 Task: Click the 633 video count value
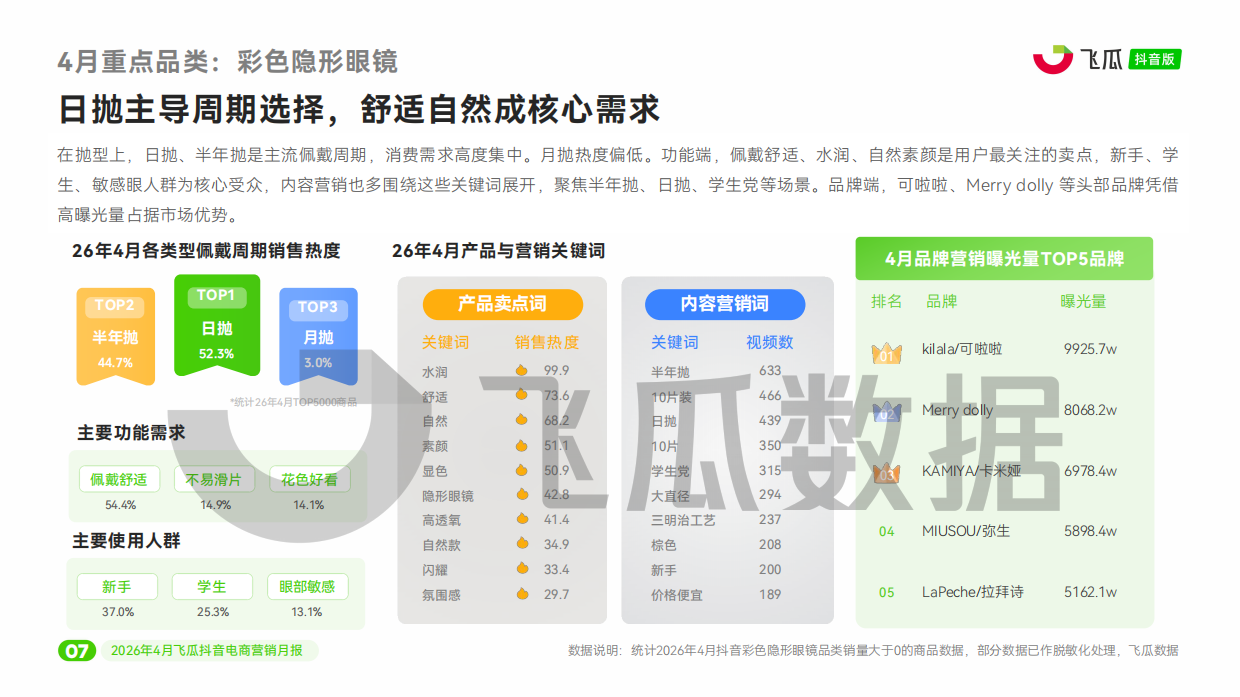coord(770,371)
